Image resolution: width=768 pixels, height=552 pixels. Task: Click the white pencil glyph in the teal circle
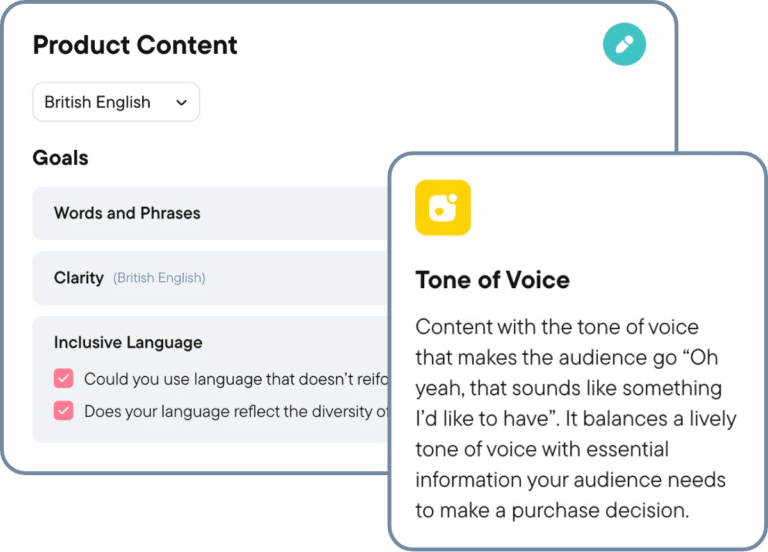pos(624,44)
